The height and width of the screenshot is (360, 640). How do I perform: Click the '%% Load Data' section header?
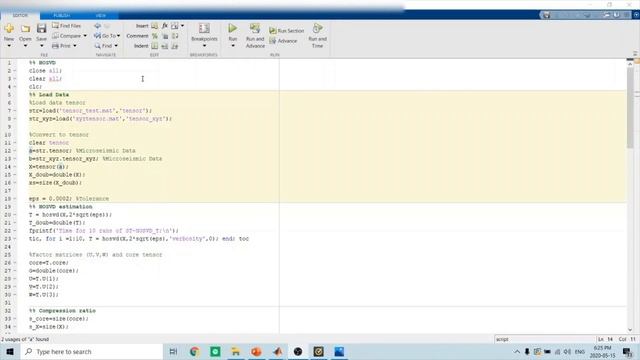point(49,95)
